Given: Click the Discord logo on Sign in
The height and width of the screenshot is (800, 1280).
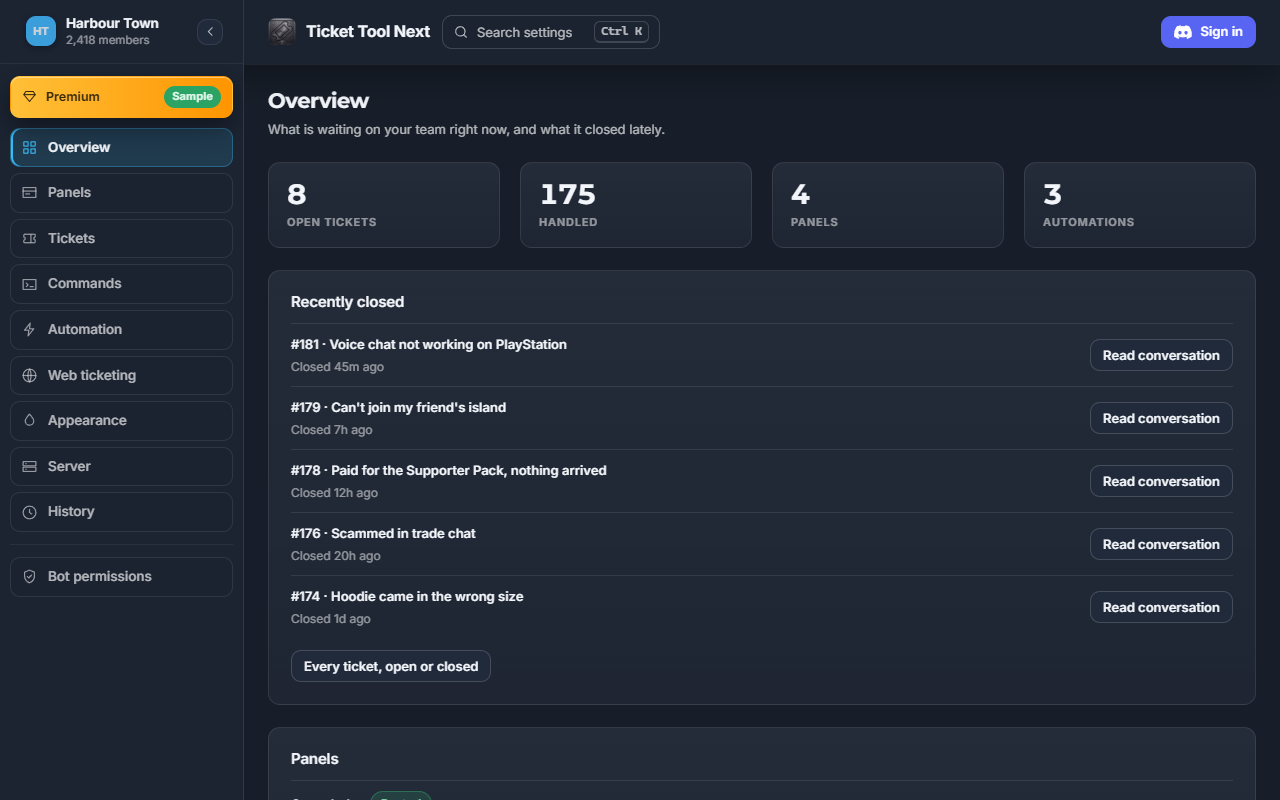Looking at the screenshot, I should (1183, 32).
